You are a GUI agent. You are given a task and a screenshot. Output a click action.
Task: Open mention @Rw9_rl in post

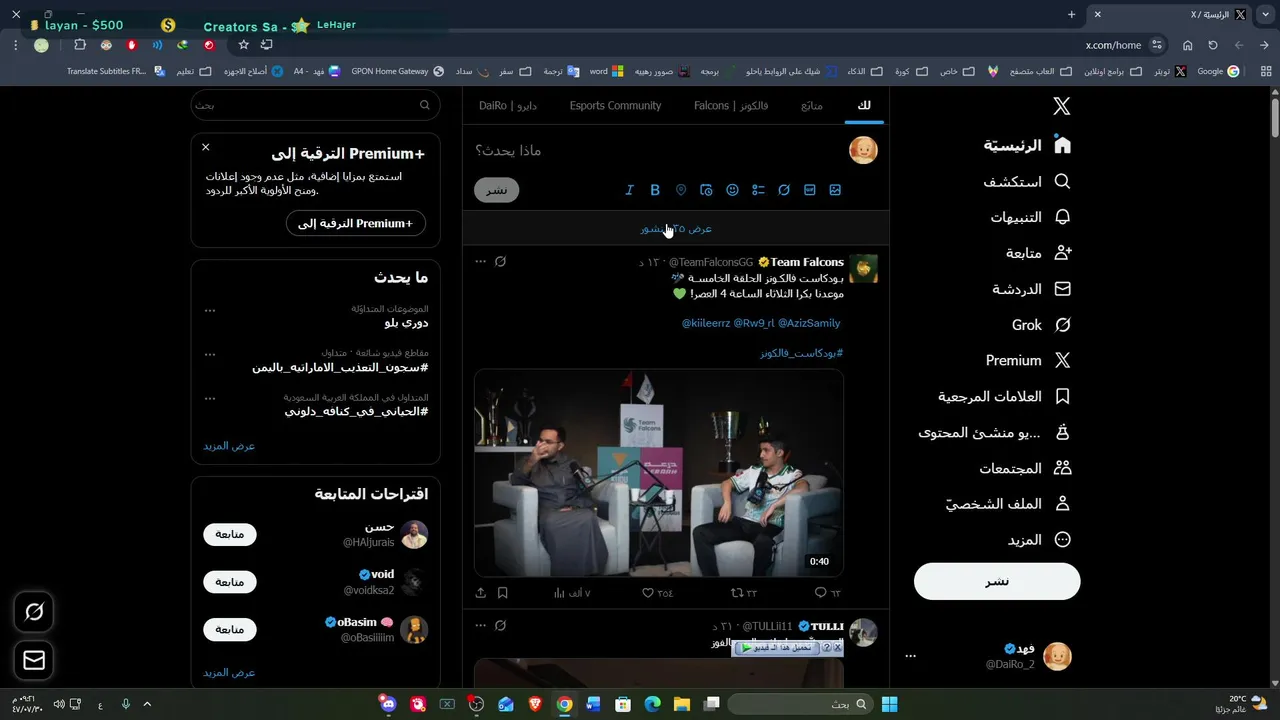[754, 323]
